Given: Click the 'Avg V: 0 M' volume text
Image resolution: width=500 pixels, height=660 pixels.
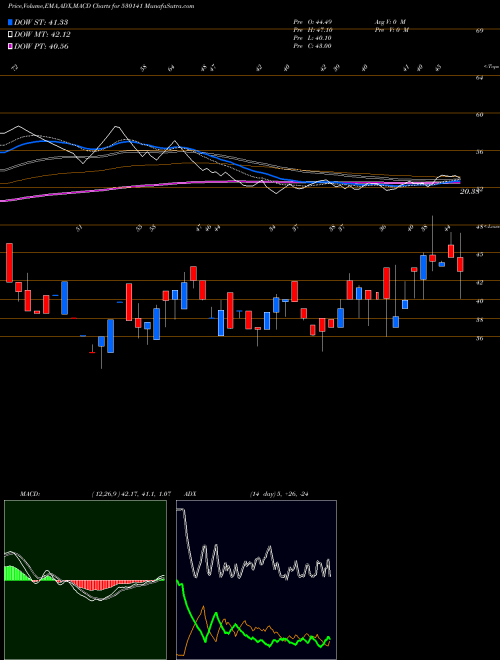Looking at the screenshot, I should click(x=390, y=22).
